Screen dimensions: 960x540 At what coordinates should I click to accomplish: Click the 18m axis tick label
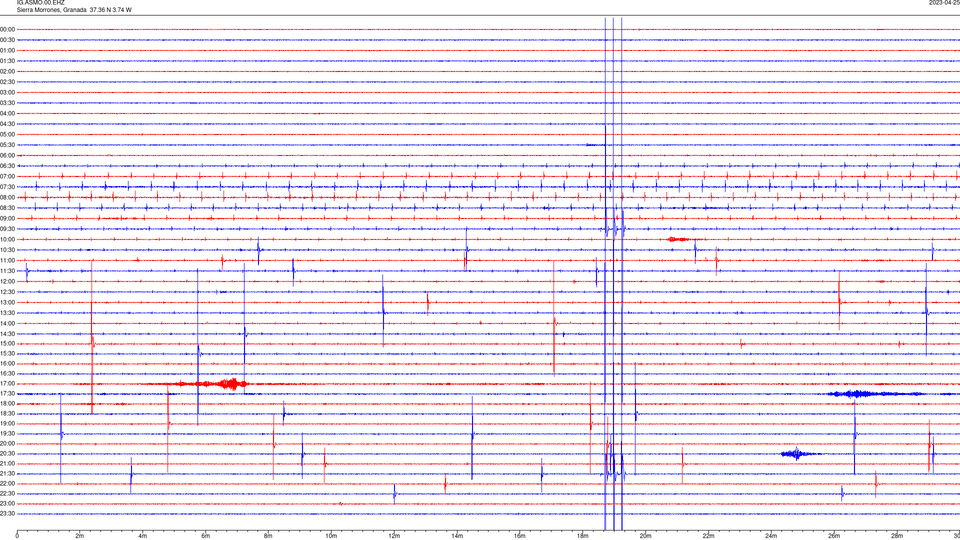[x=583, y=536]
